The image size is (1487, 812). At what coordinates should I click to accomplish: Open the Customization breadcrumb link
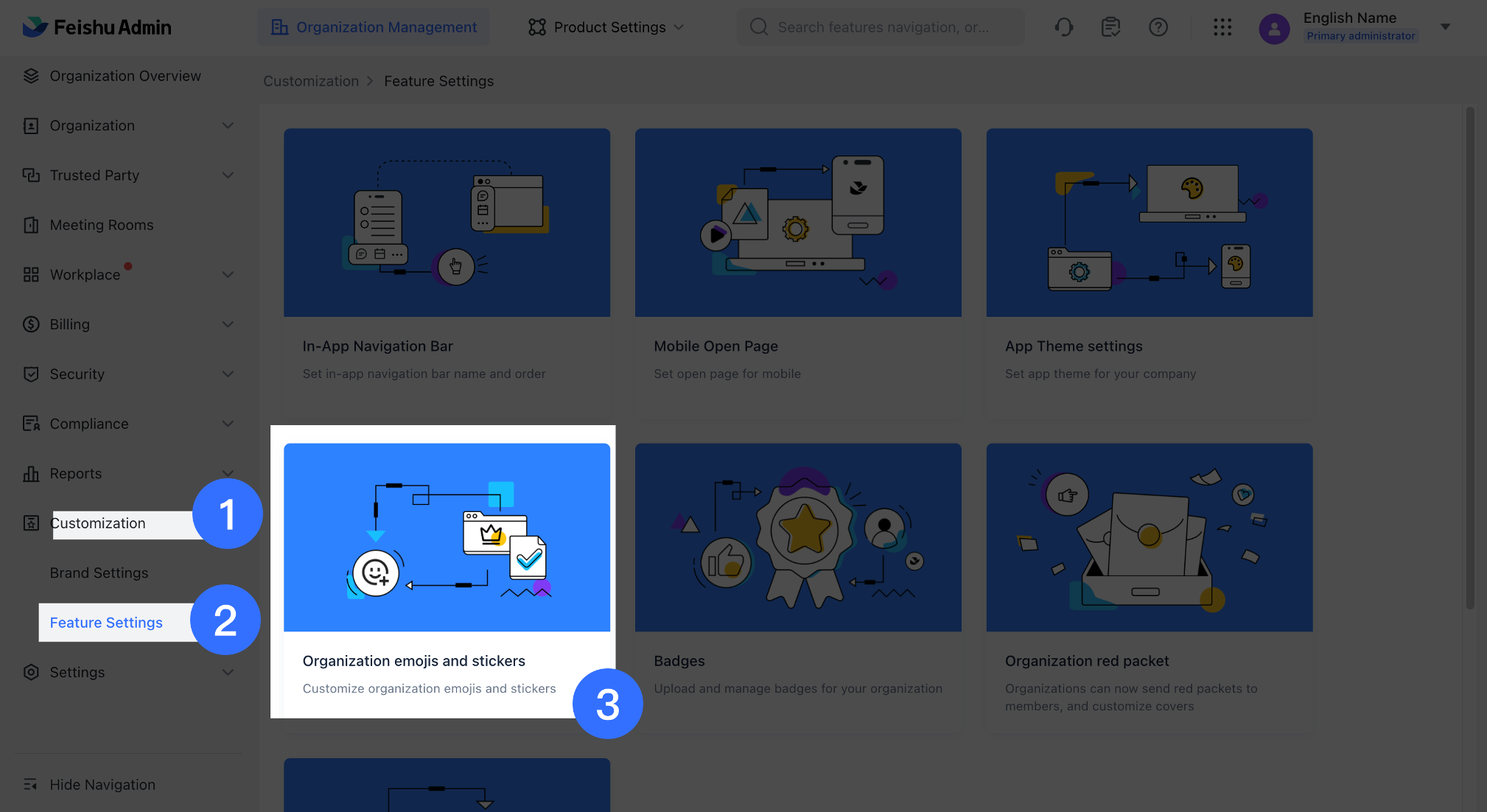[x=311, y=81]
